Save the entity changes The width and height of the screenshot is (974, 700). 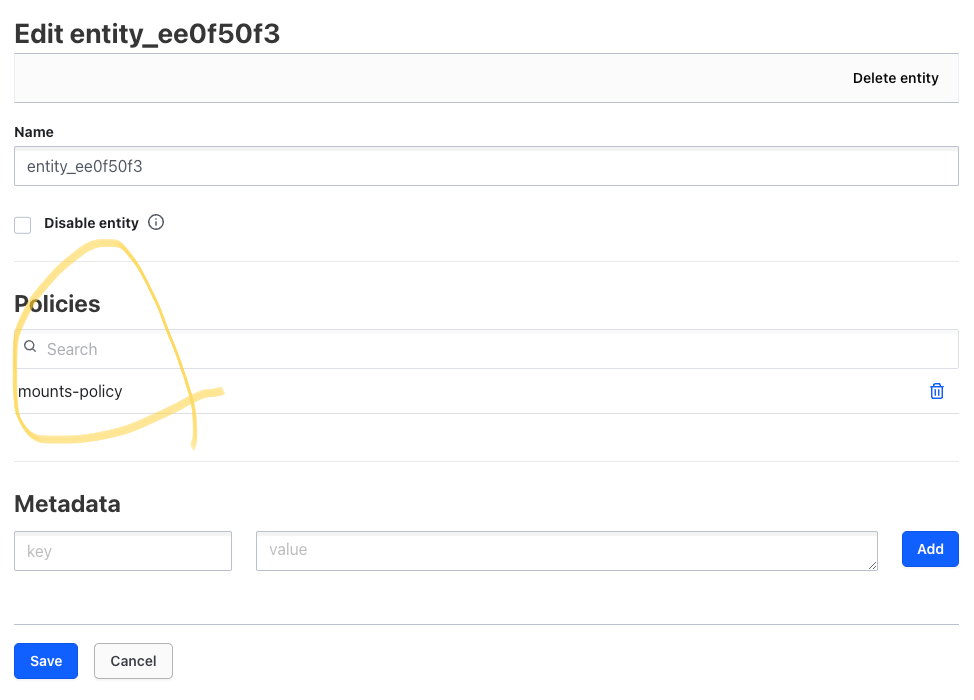(x=46, y=661)
